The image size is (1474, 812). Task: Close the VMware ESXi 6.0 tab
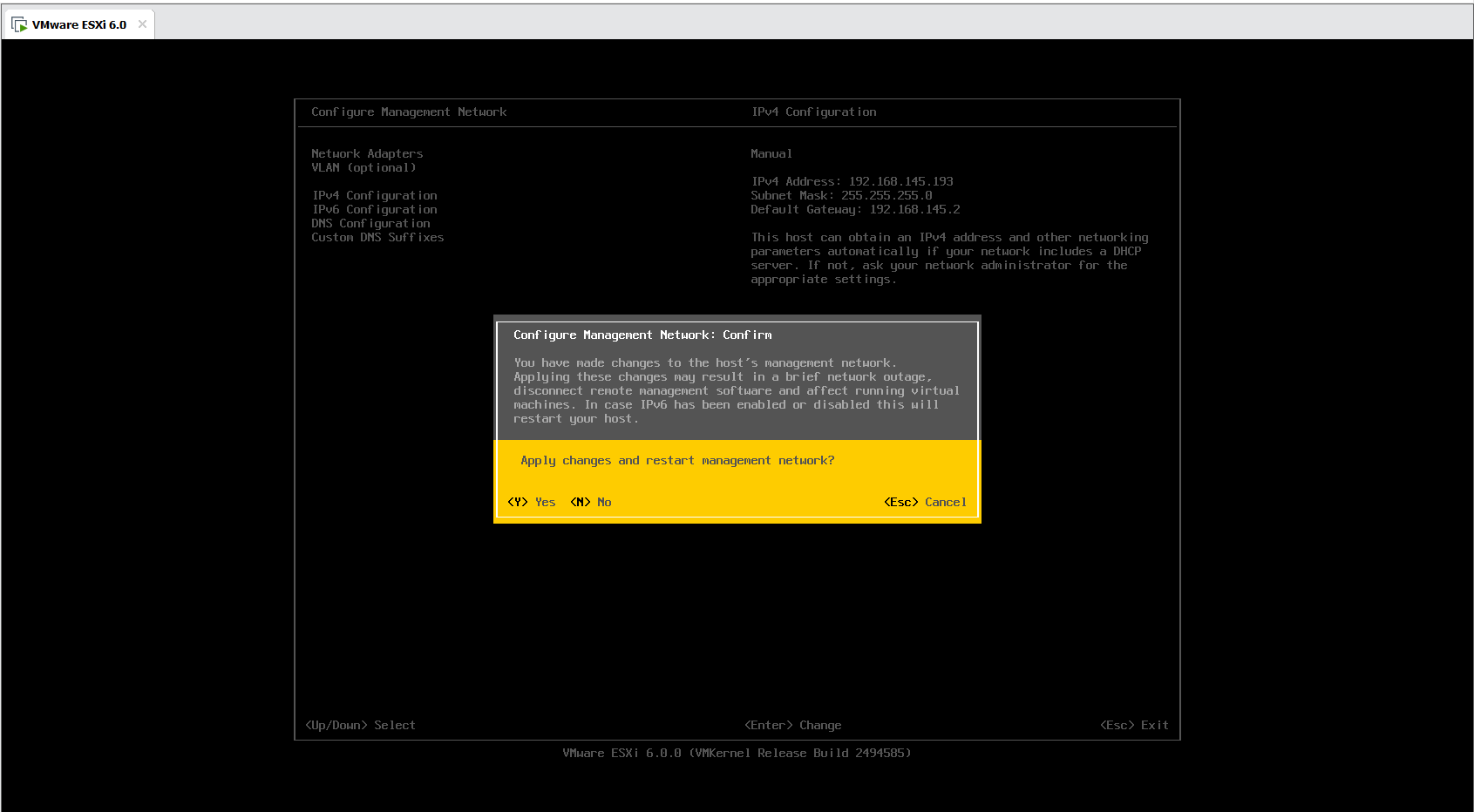click(x=142, y=24)
